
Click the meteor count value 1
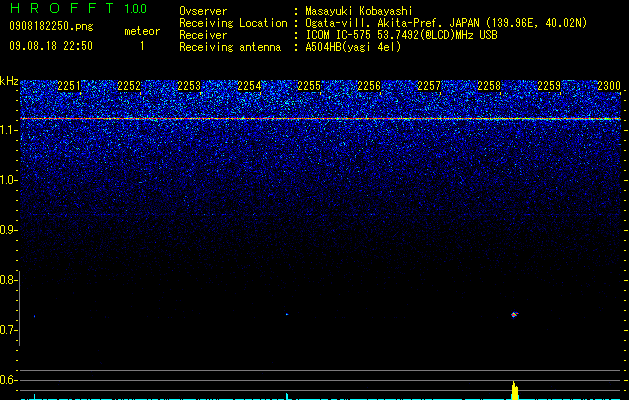point(142,46)
